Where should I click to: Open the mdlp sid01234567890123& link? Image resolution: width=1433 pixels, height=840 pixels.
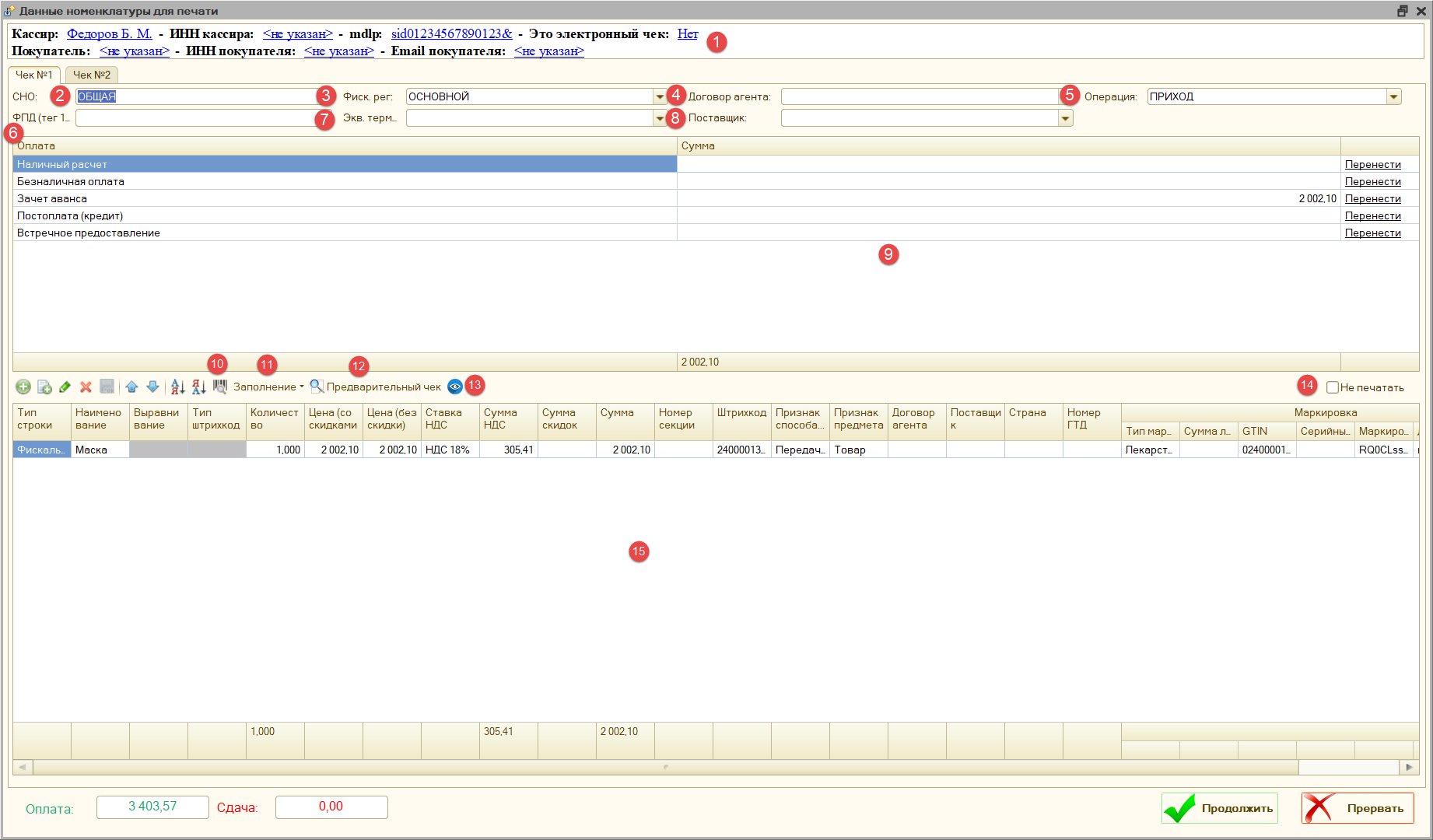[x=452, y=33]
